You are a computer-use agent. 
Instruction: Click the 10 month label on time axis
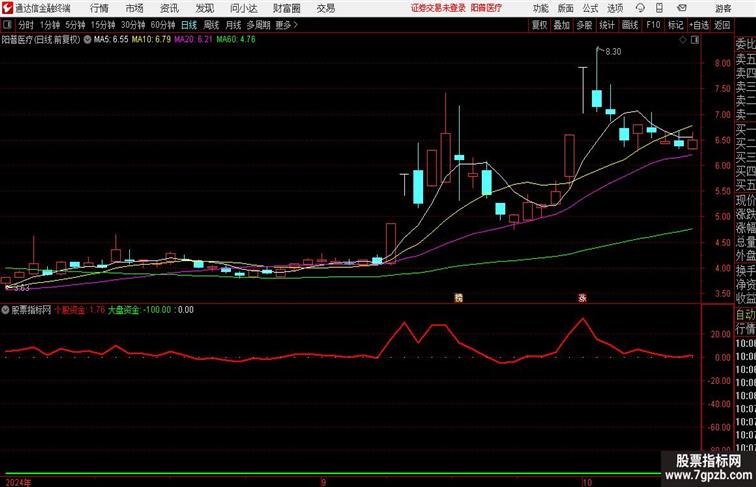coord(587,482)
